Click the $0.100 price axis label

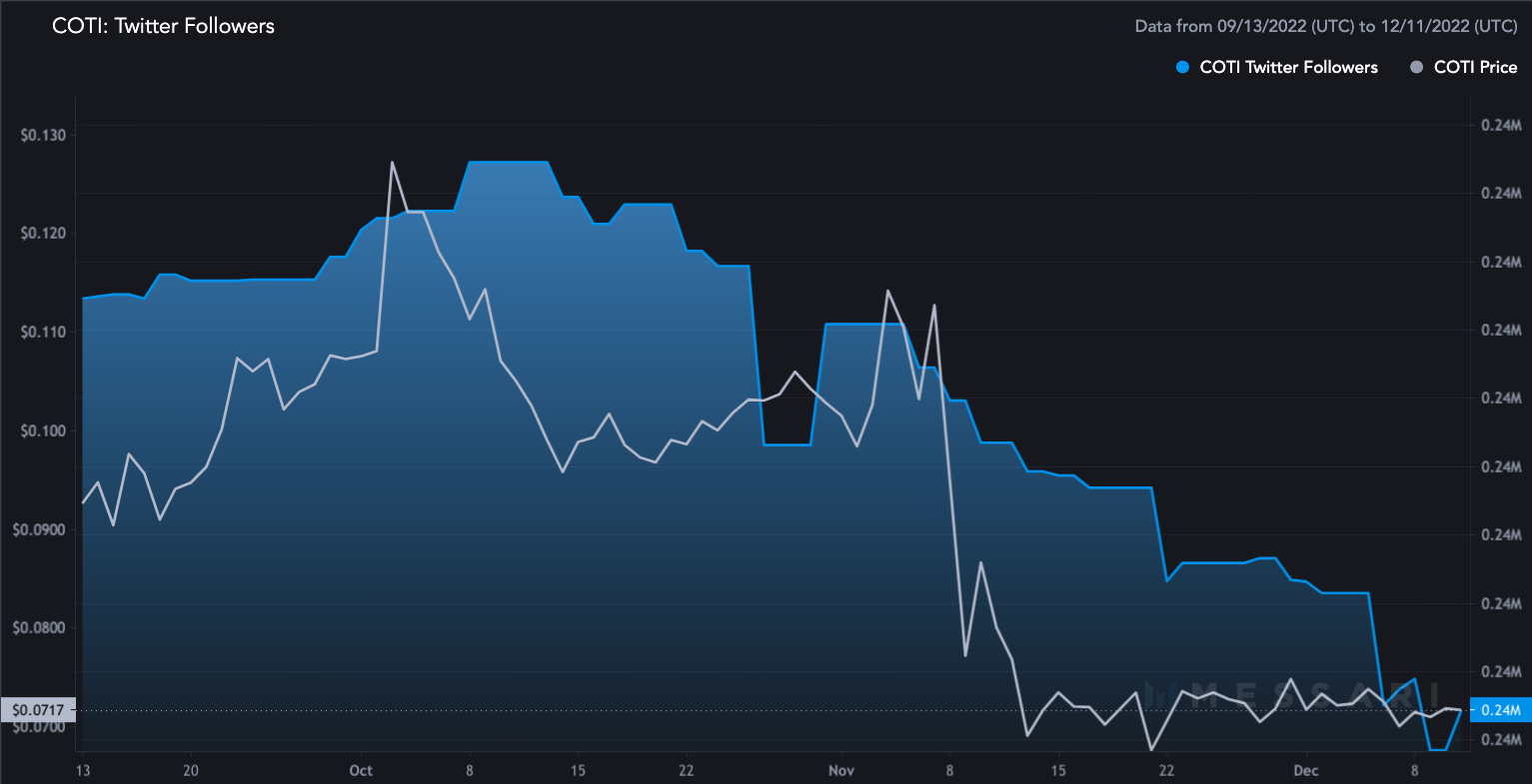click(42, 430)
